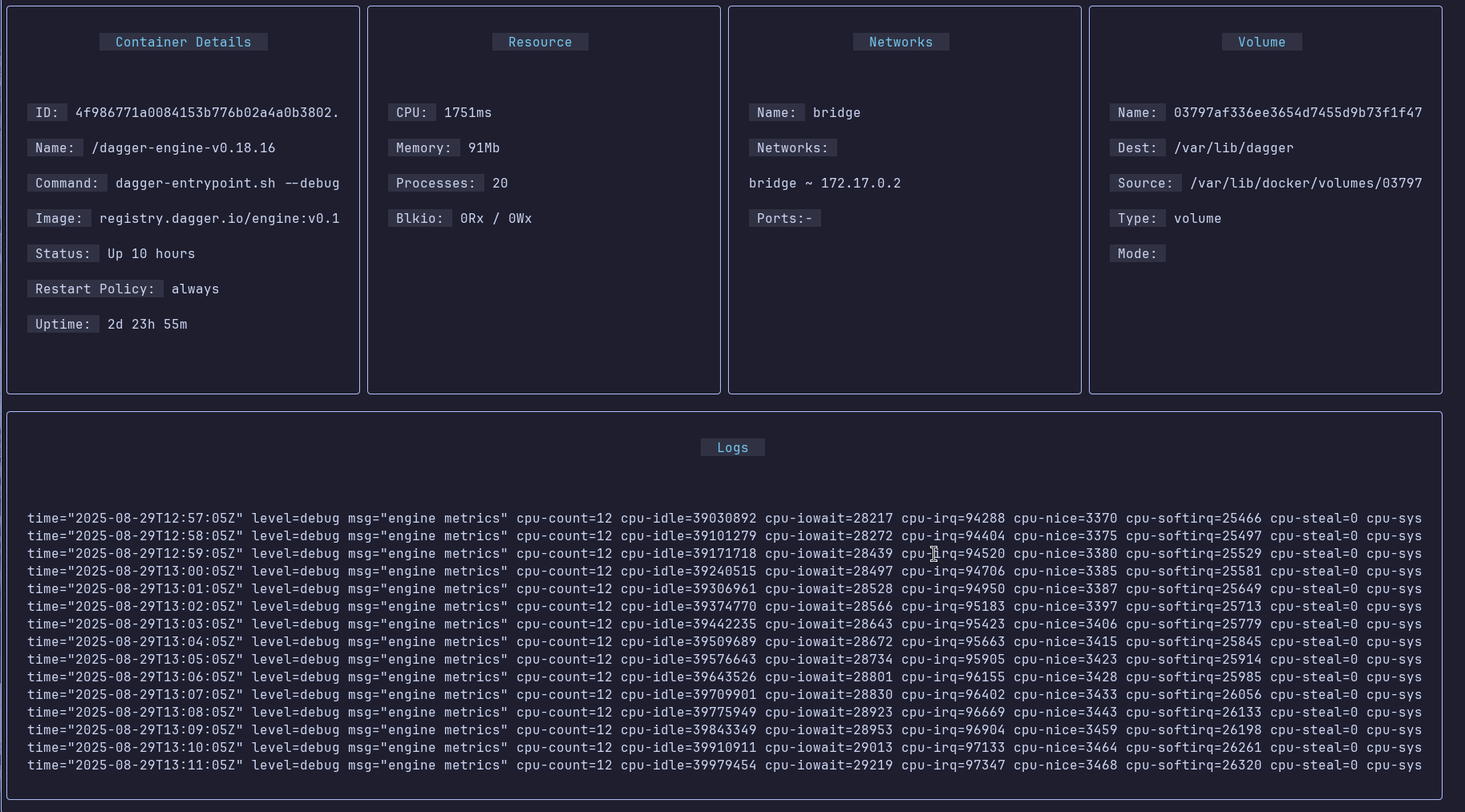Open the Networks panel heading

900,42
